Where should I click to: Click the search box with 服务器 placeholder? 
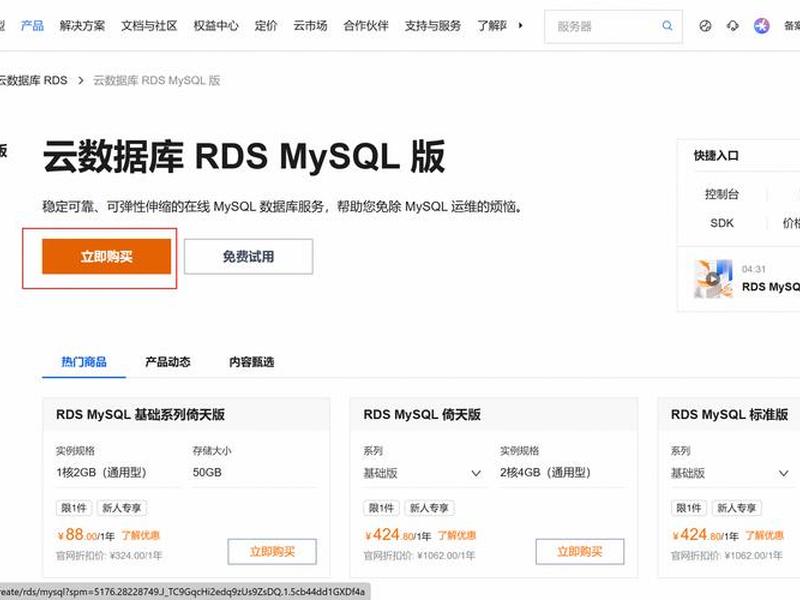pos(613,26)
